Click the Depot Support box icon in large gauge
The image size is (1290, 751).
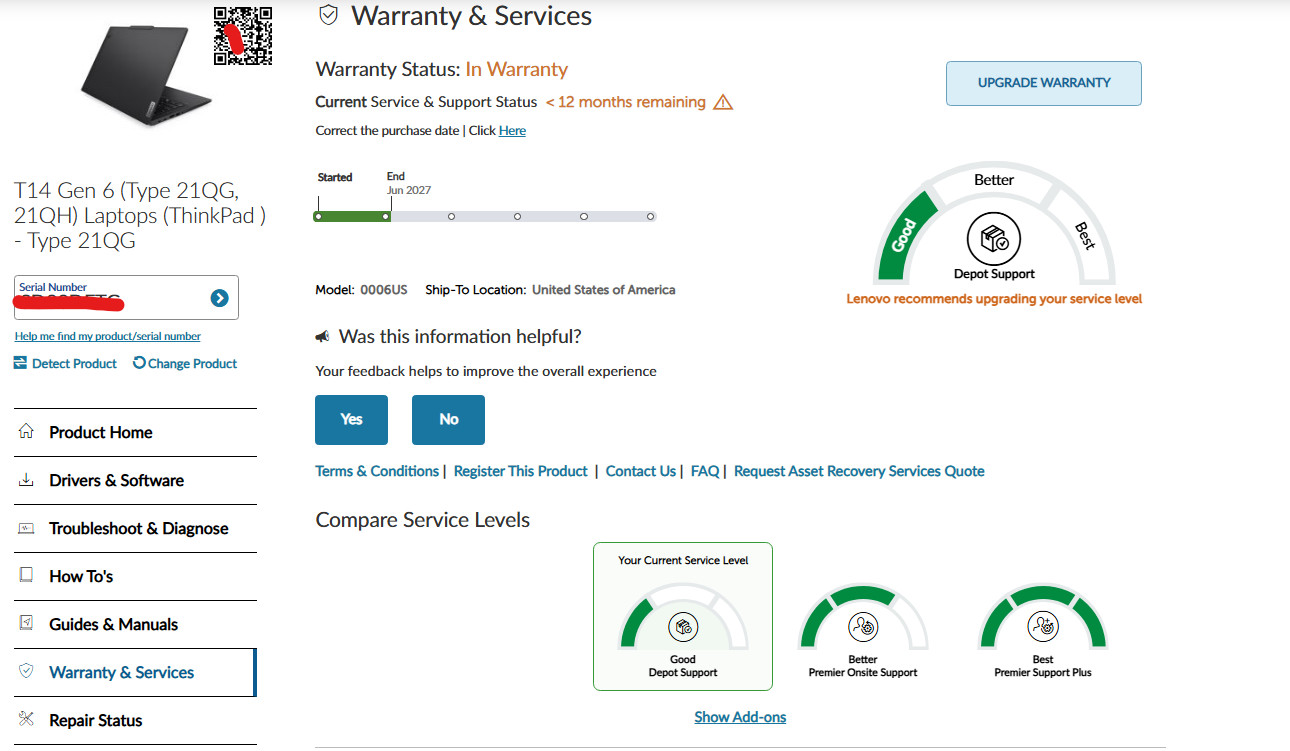994,239
